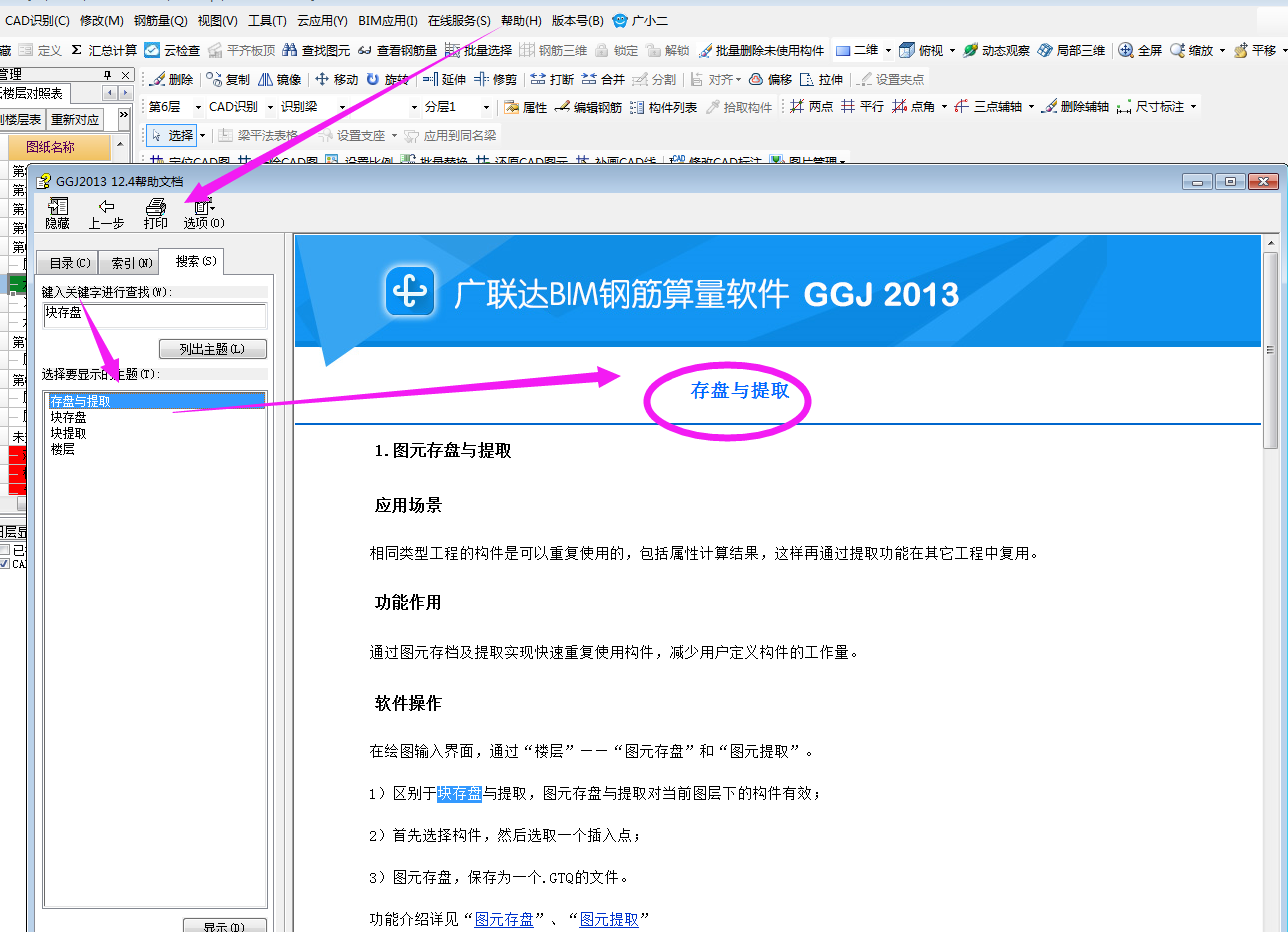Select the 打断 break tool
The height and width of the screenshot is (932, 1288).
[552, 79]
